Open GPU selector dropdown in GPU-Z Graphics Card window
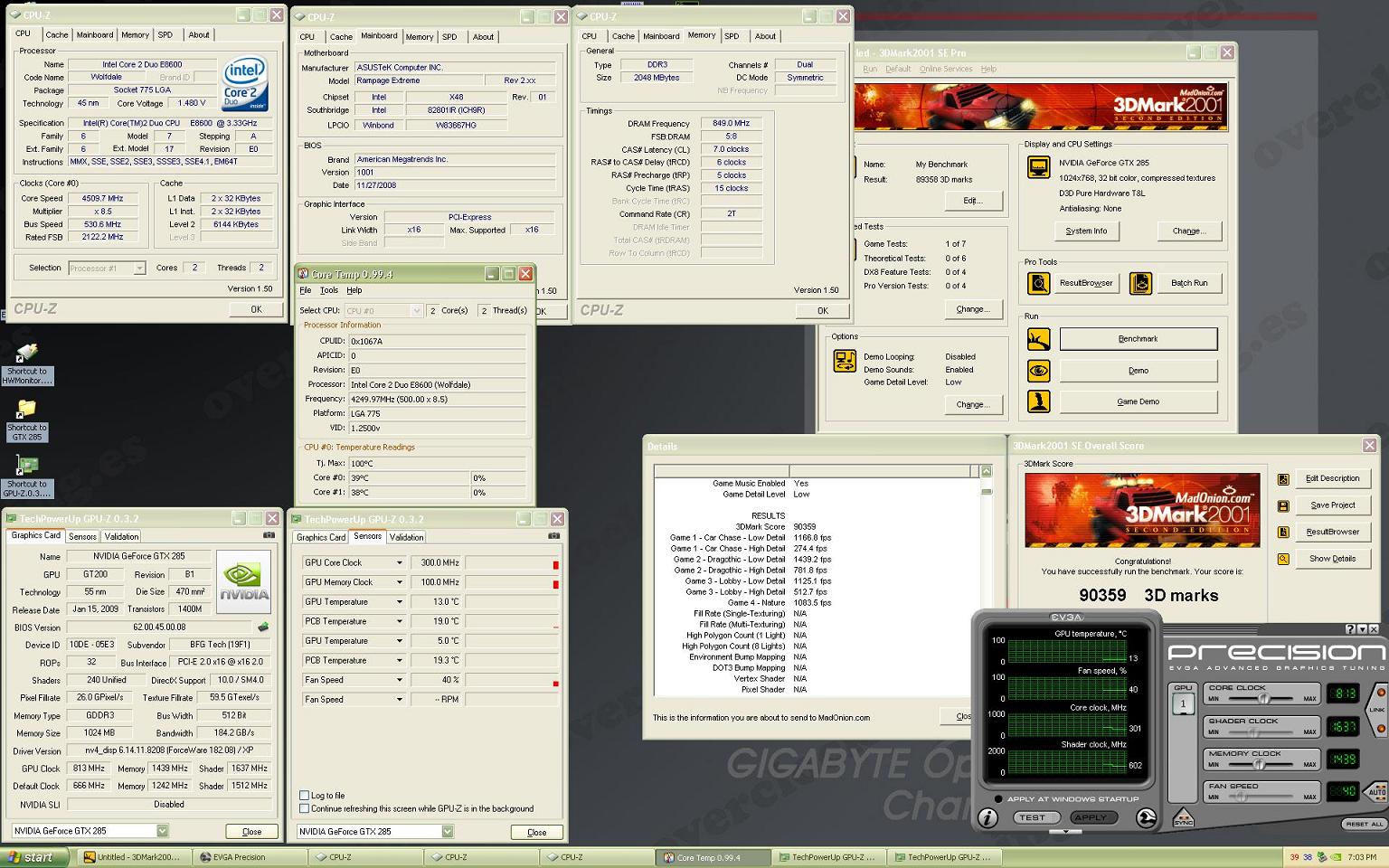 pyautogui.click(x=163, y=831)
